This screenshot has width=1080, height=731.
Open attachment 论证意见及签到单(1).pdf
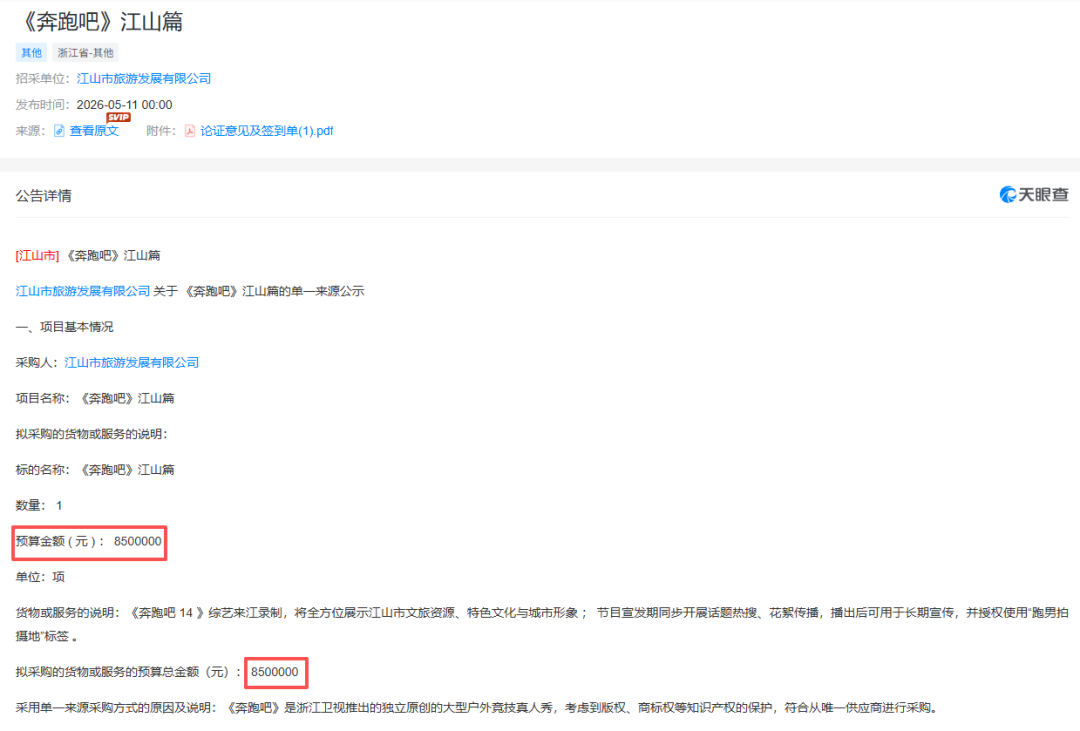tap(267, 131)
